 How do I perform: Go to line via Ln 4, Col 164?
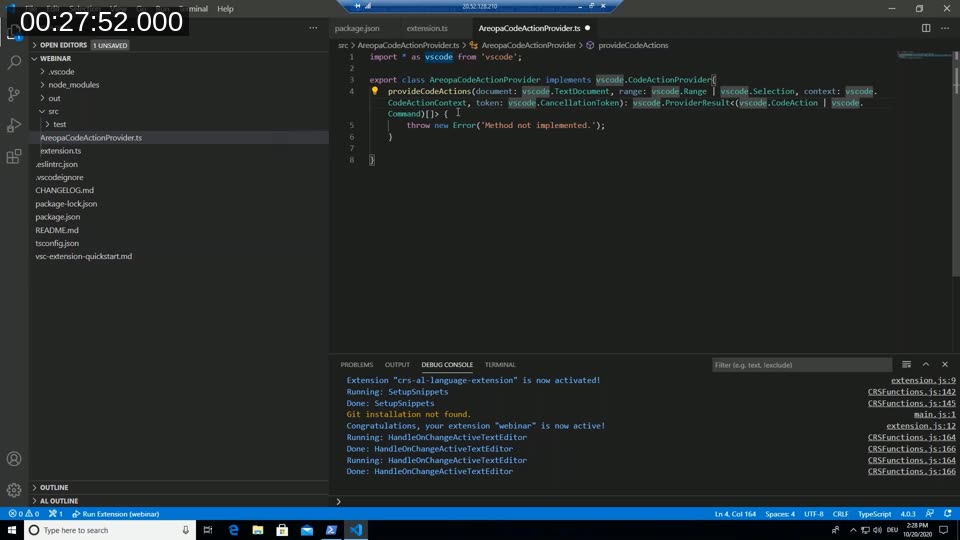click(x=735, y=514)
